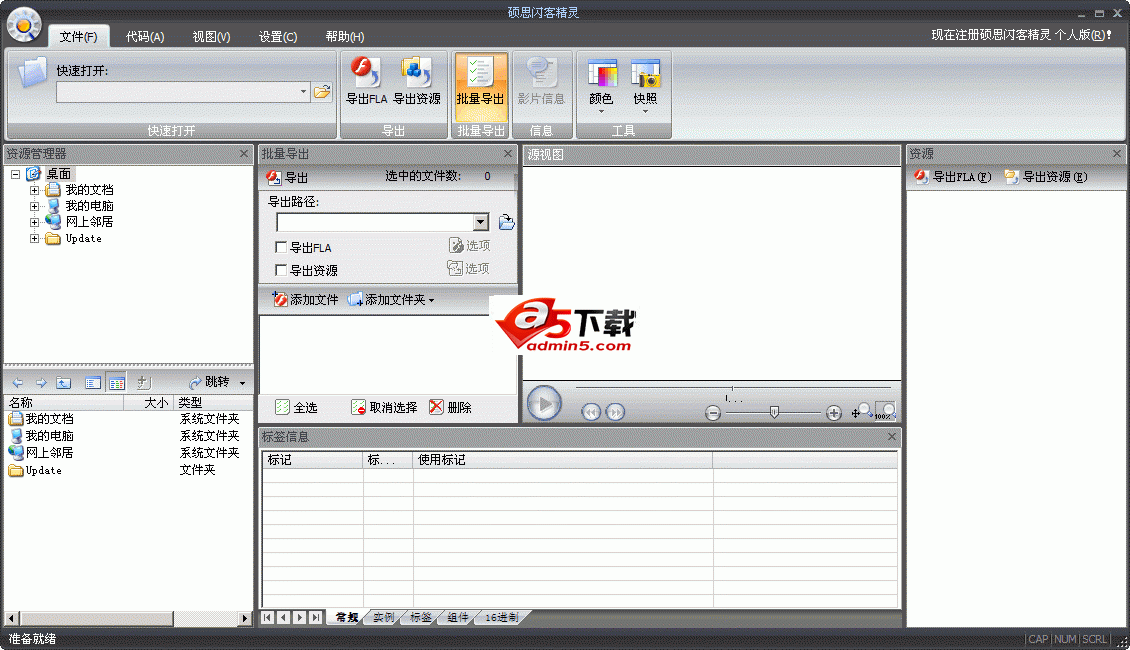Click the 导出 button in batch export panel
This screenshot has width=1130, height=650.
pyautogui.click(x=287, y=177)
